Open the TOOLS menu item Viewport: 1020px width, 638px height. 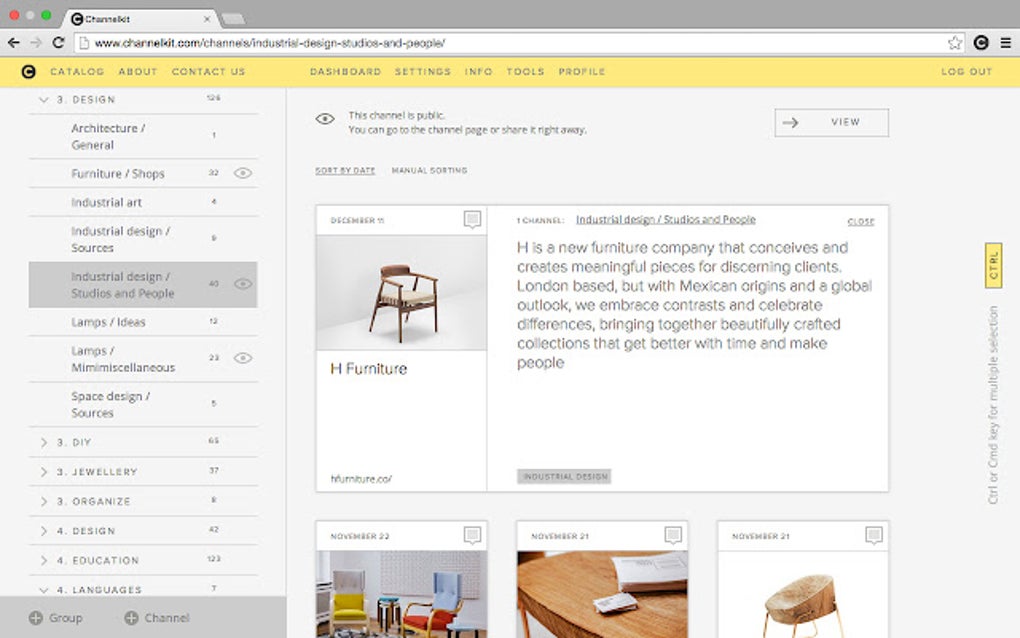[x=526, y=72]
